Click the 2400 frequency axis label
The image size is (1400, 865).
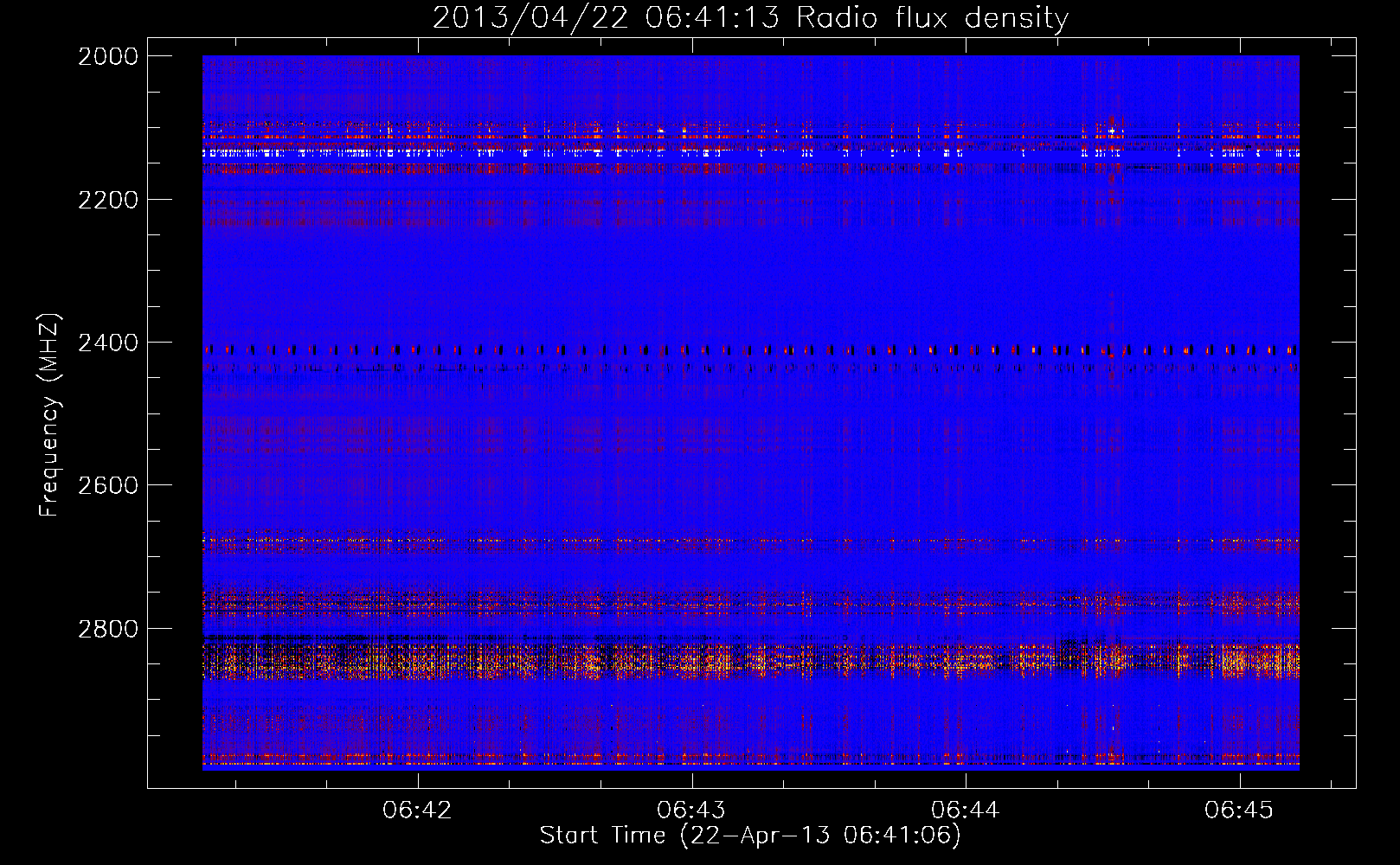click(108, 343)
